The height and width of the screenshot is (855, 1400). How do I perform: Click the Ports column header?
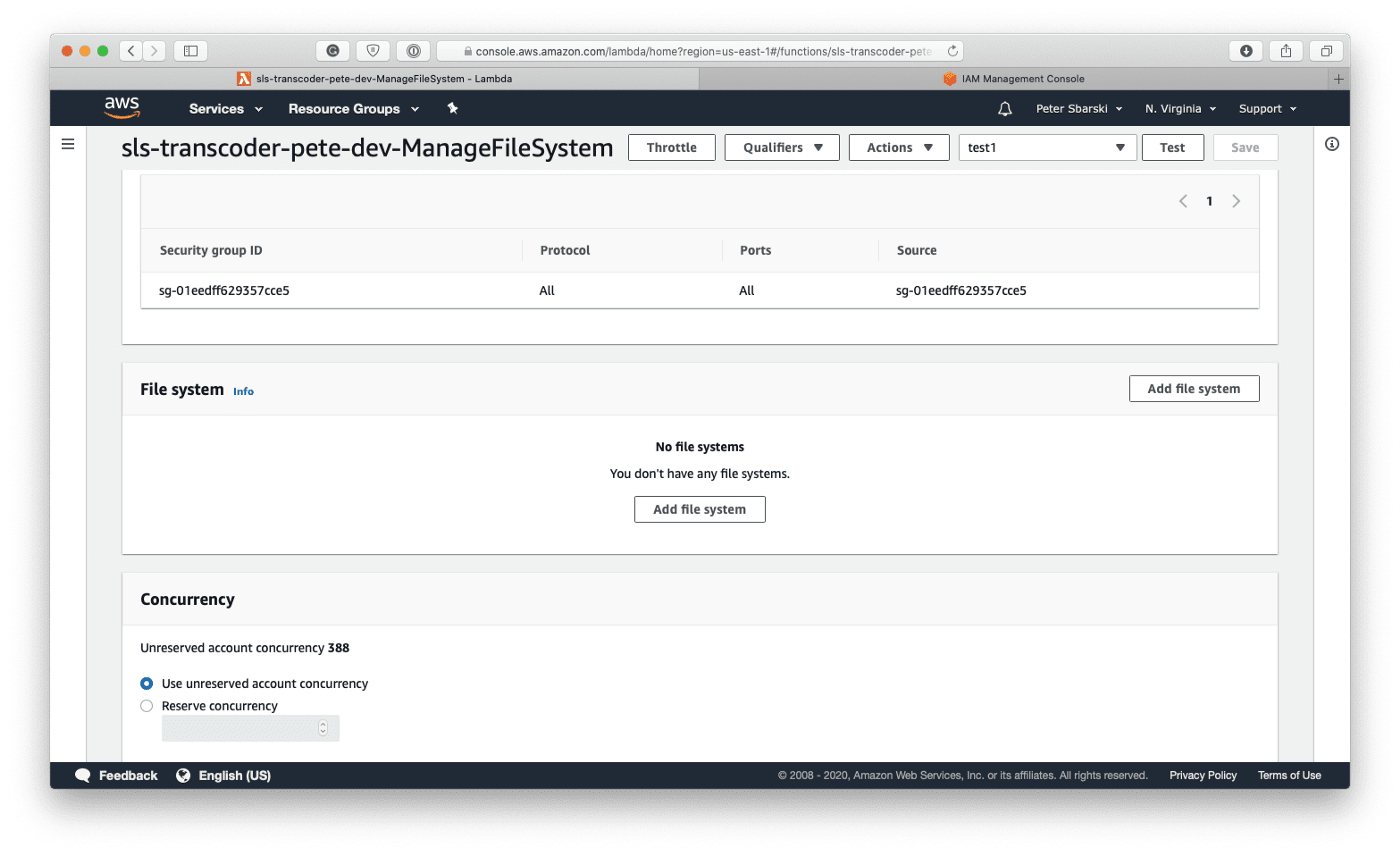[x=755, y=250]
